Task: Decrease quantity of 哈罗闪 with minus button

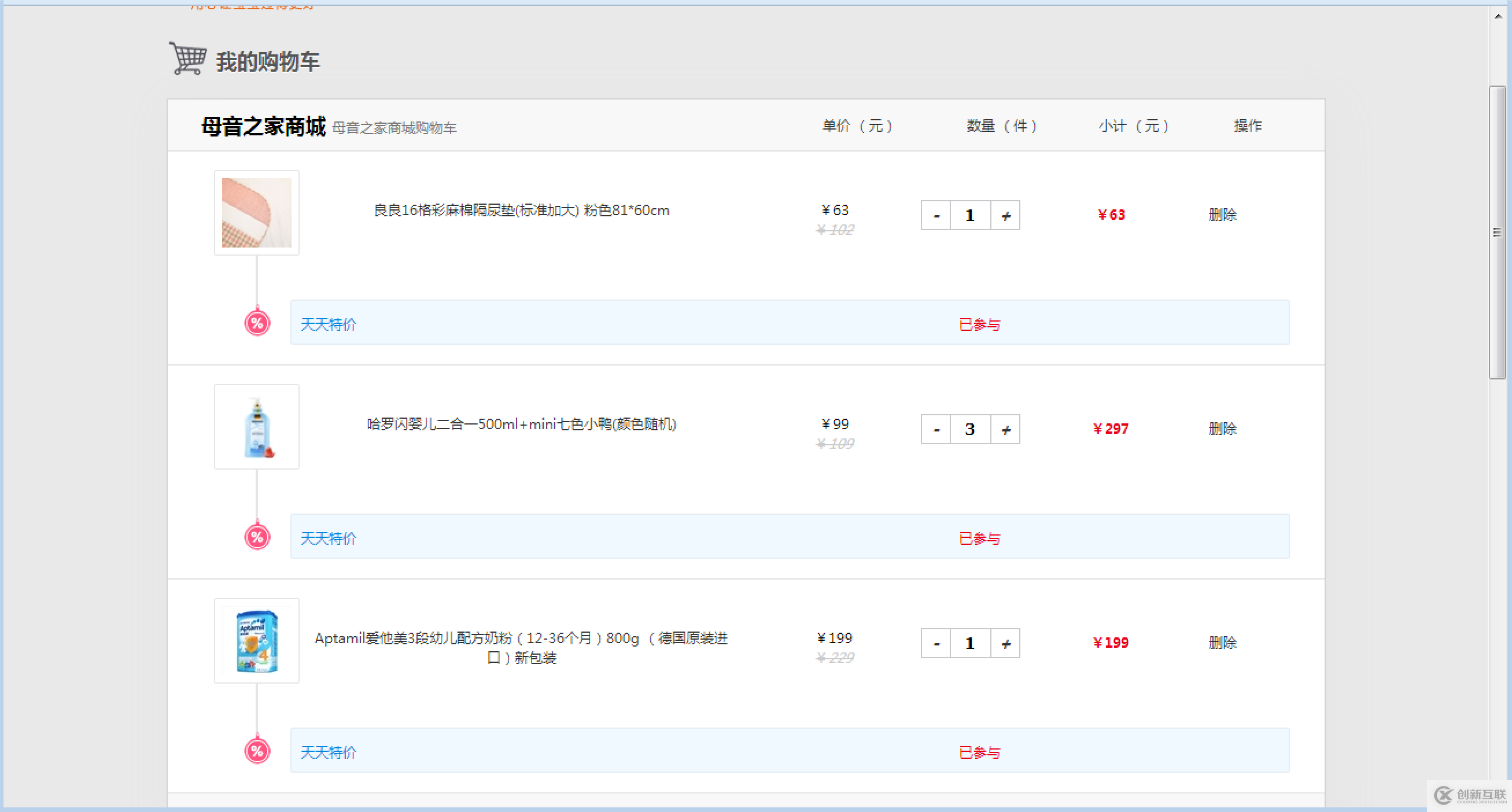Action: point(936,429)
